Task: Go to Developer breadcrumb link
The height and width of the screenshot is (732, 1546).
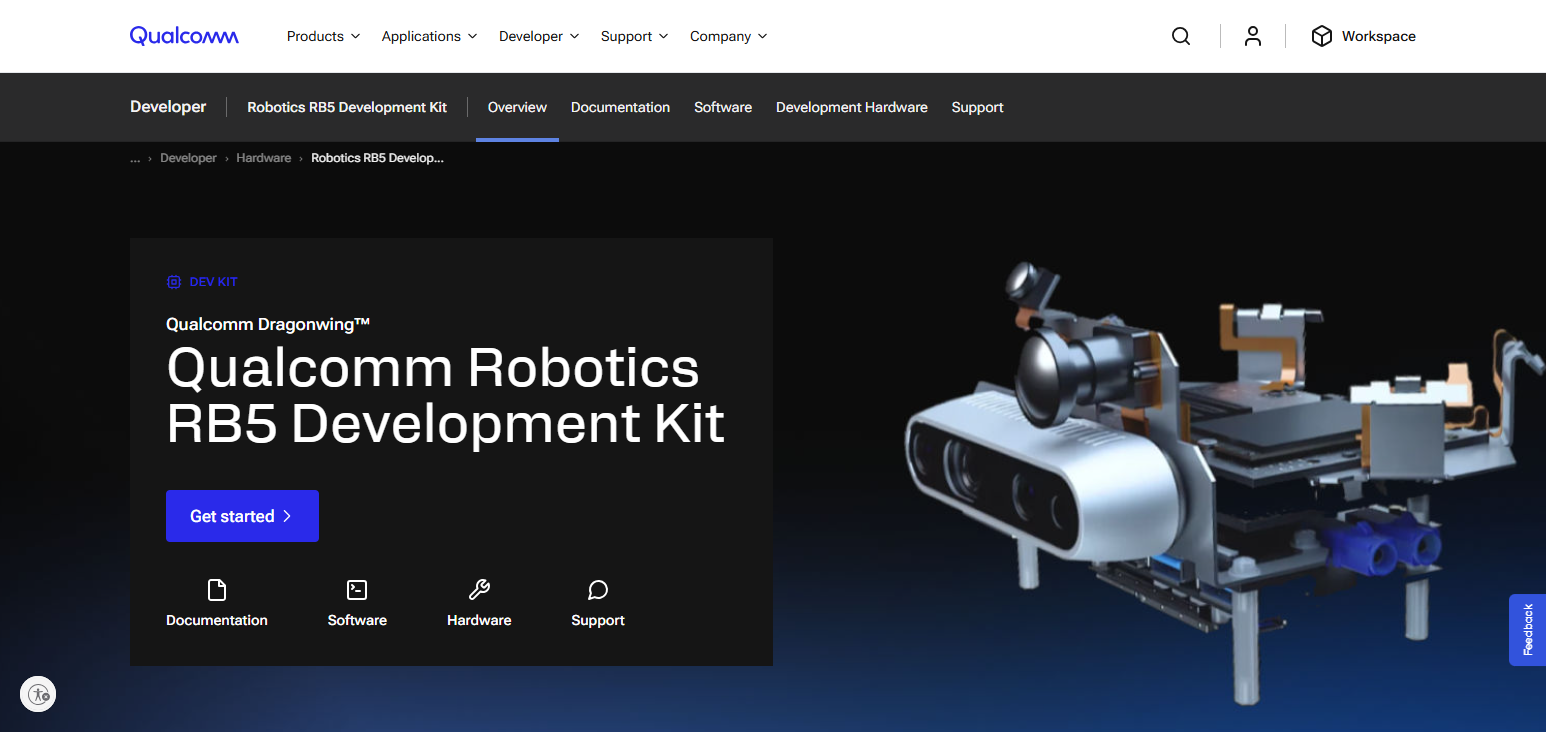Action: coord(188,158)
